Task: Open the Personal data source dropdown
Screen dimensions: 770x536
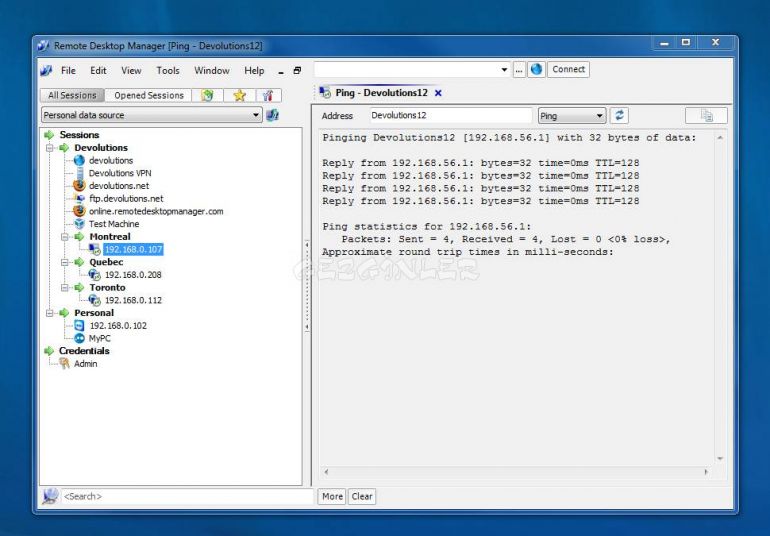Action: (x=152, y=115)
